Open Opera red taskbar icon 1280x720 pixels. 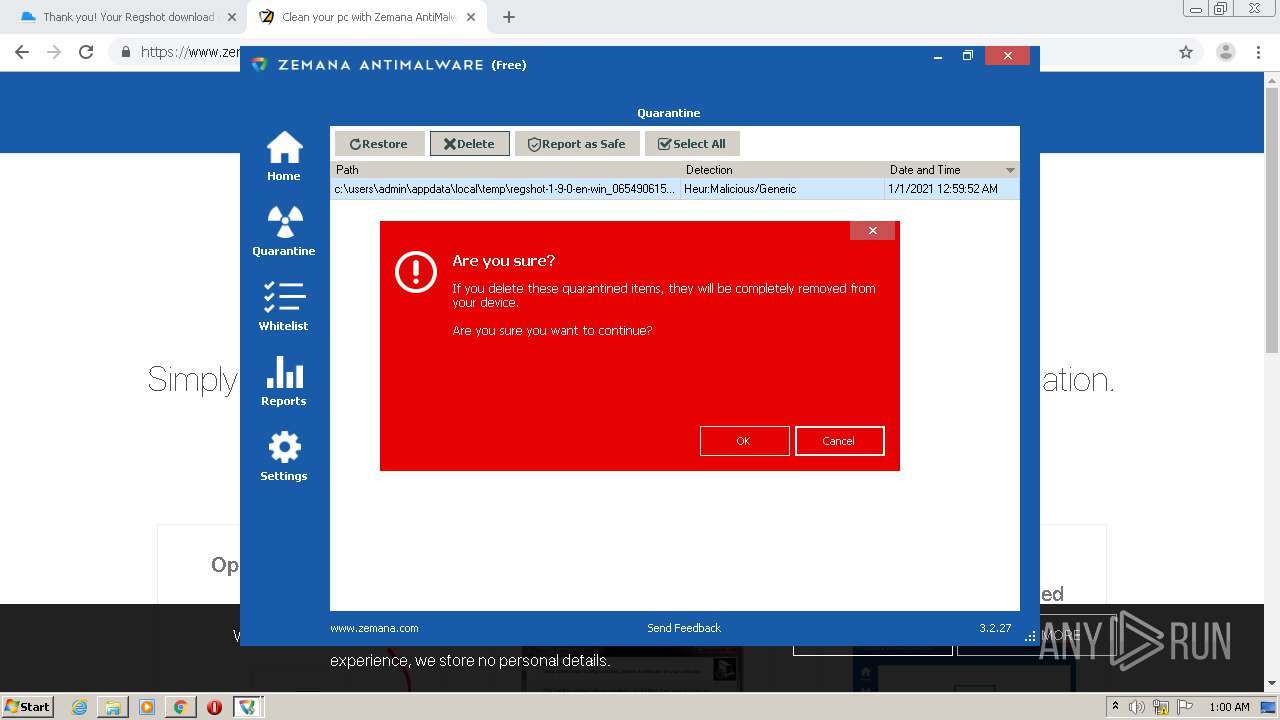tap(214, 707)
